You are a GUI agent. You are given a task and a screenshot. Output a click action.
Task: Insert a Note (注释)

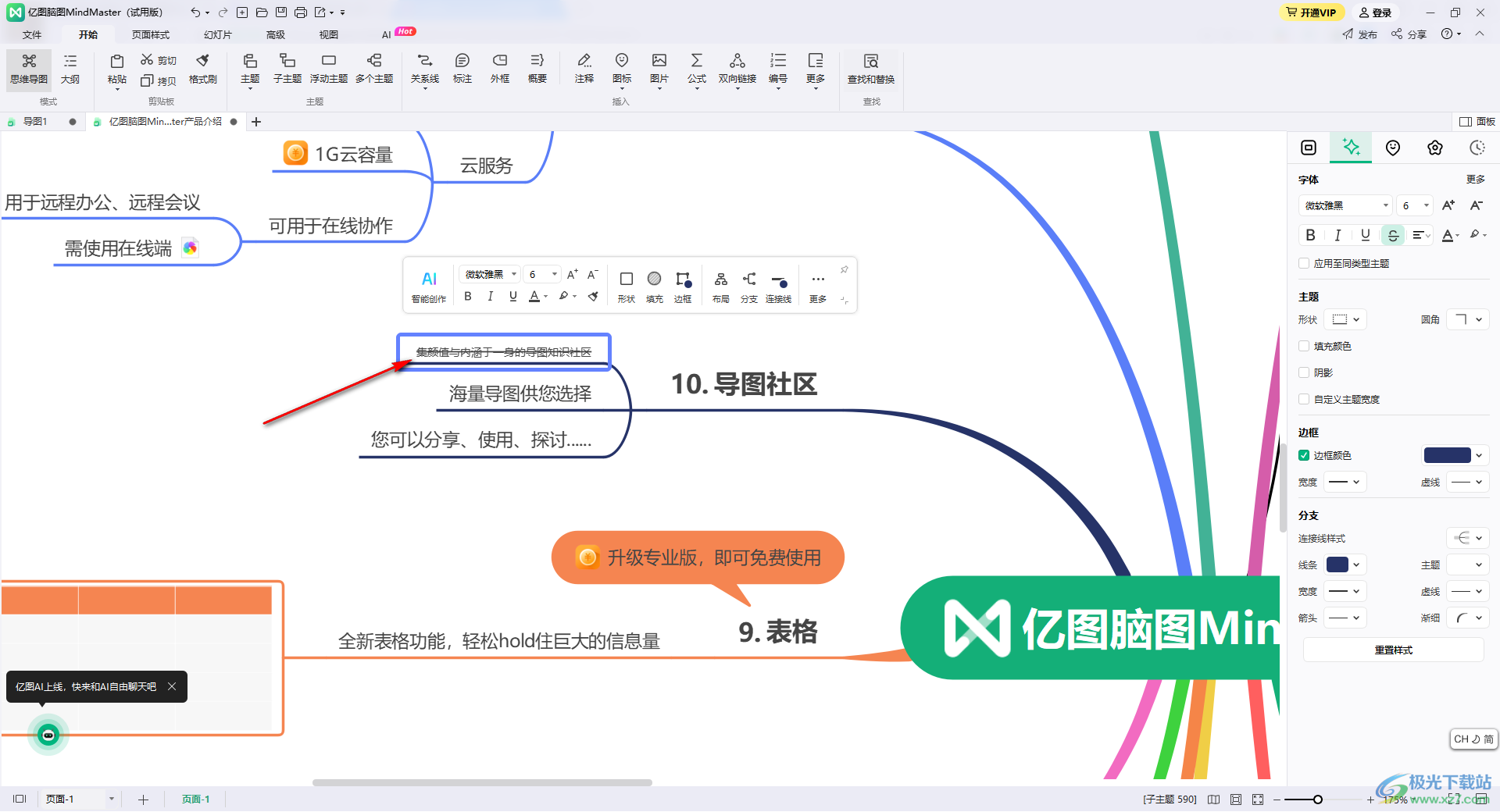click(x=584, y=69)
